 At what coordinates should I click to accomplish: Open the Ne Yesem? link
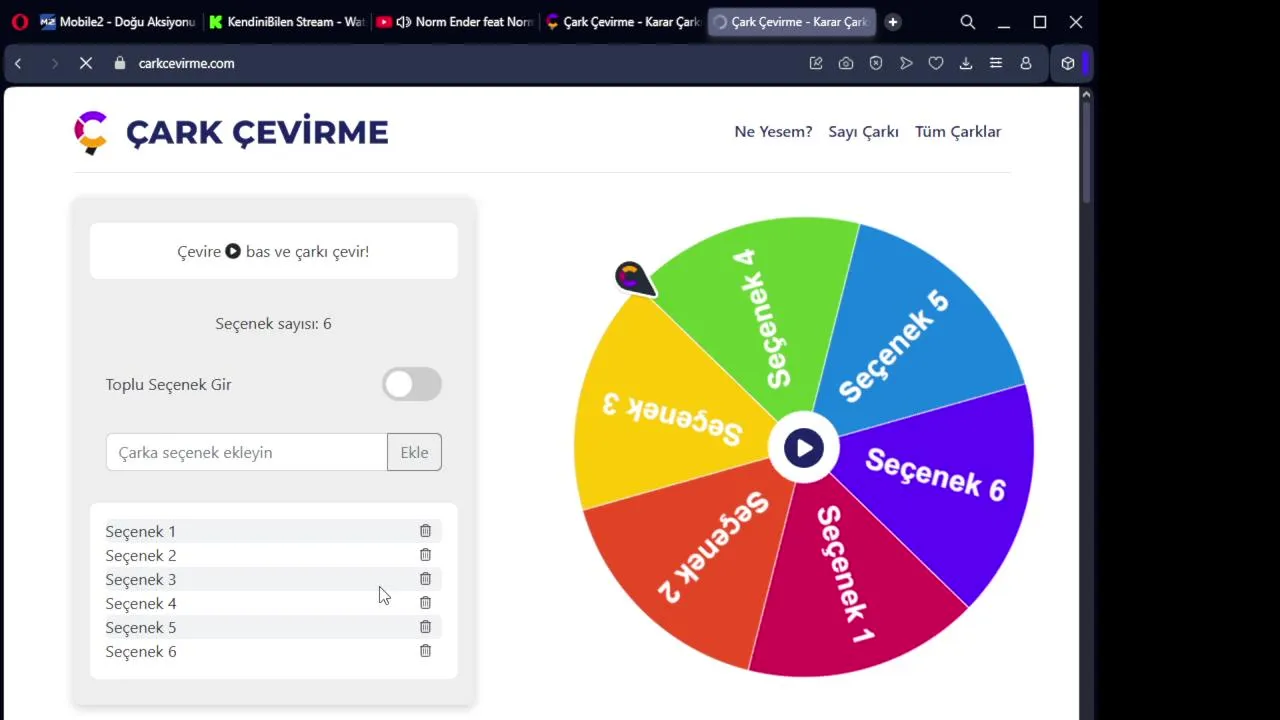click(x=773, y=132)
